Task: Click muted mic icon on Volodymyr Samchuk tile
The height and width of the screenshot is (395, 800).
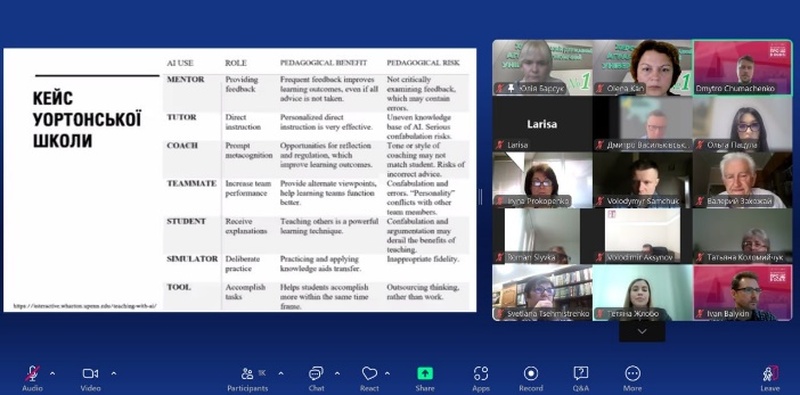Action: click(x=600, y=201)
